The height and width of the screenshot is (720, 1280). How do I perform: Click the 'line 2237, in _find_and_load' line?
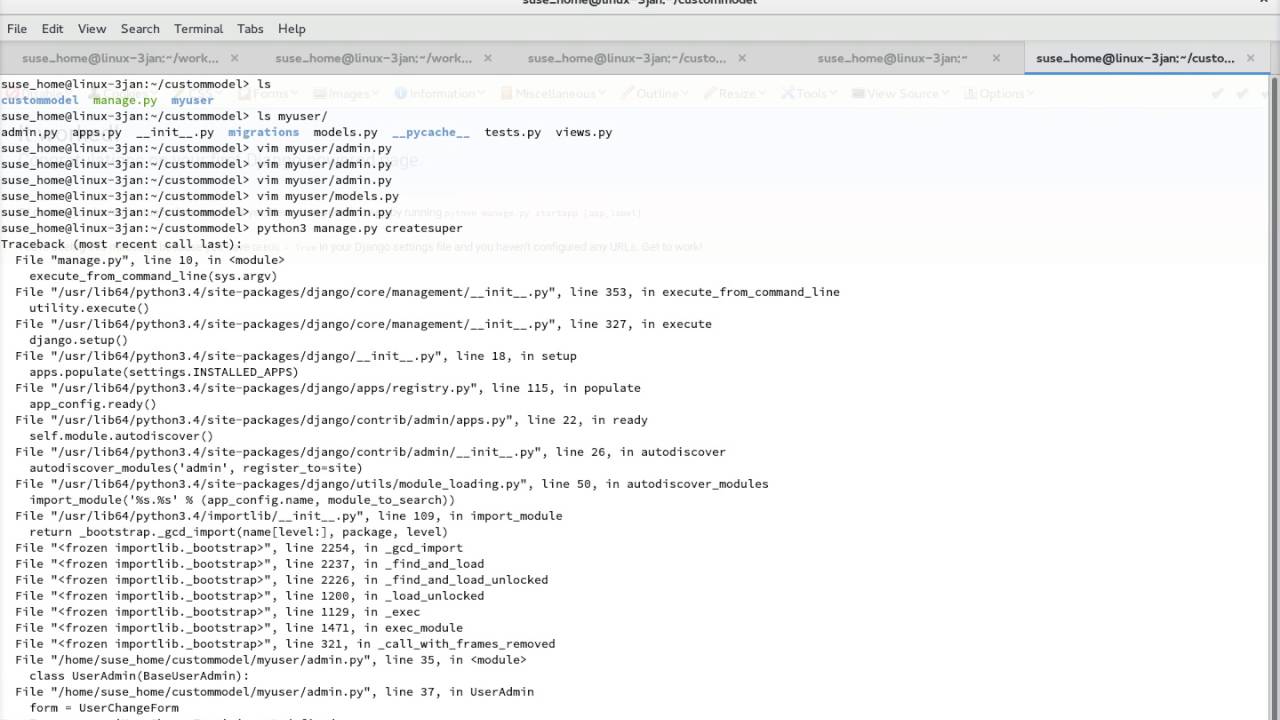point(249,564)
